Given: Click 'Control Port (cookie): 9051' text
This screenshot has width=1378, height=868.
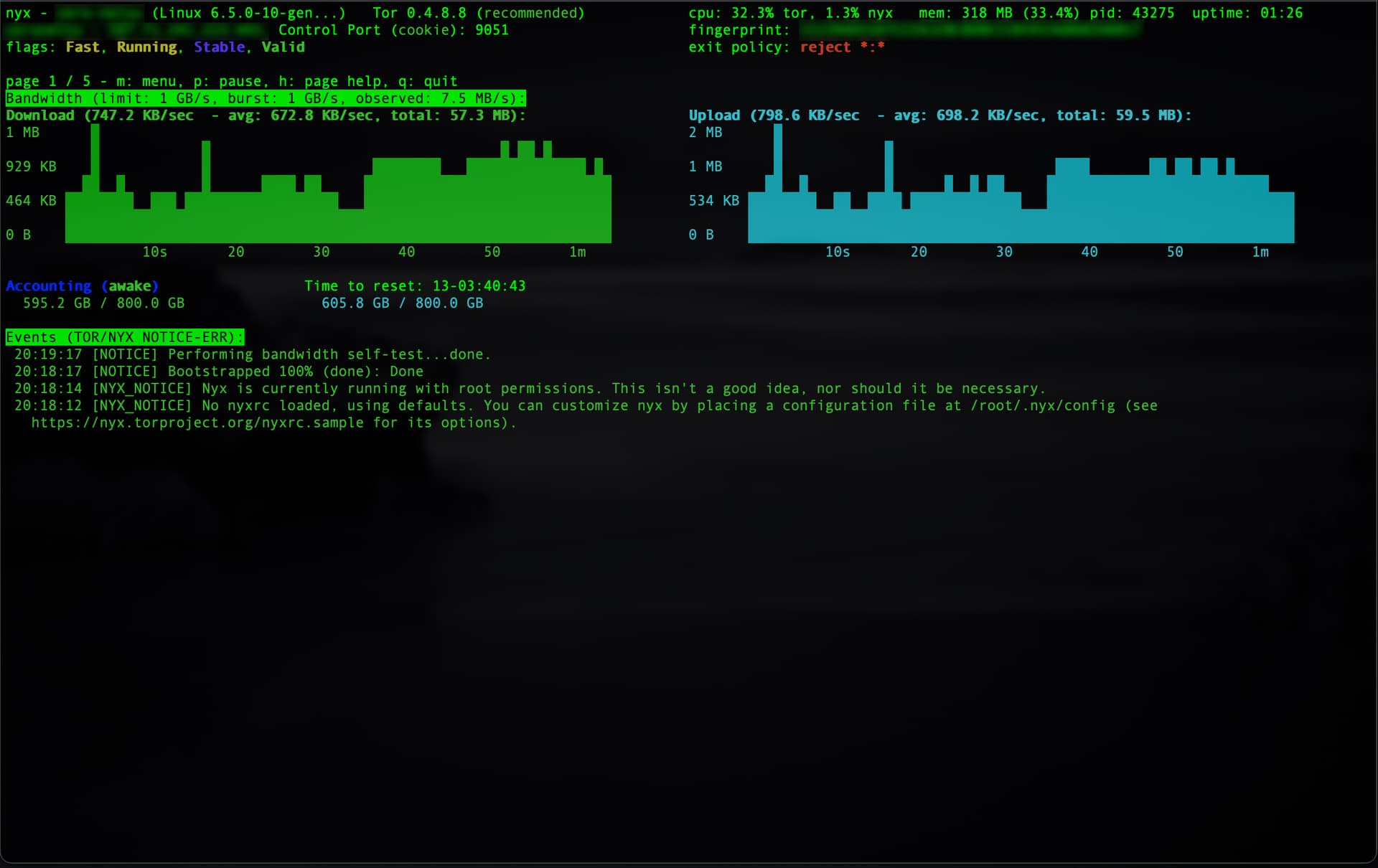Looking at the screenshot, I should pos(393,30).
